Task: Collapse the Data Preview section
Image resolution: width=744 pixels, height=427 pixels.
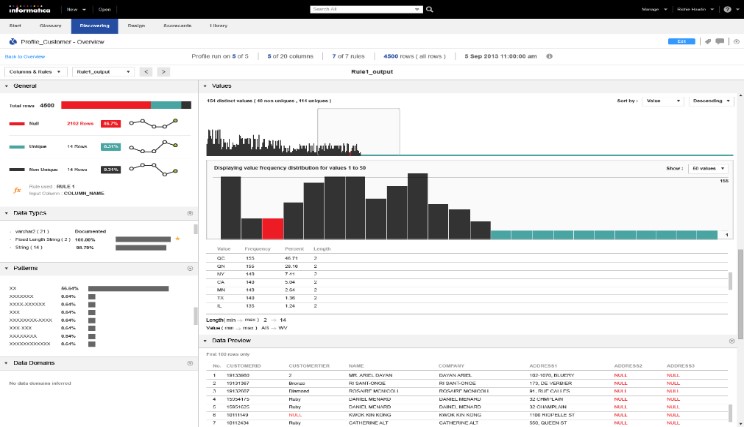Action: tap(206, 341)
